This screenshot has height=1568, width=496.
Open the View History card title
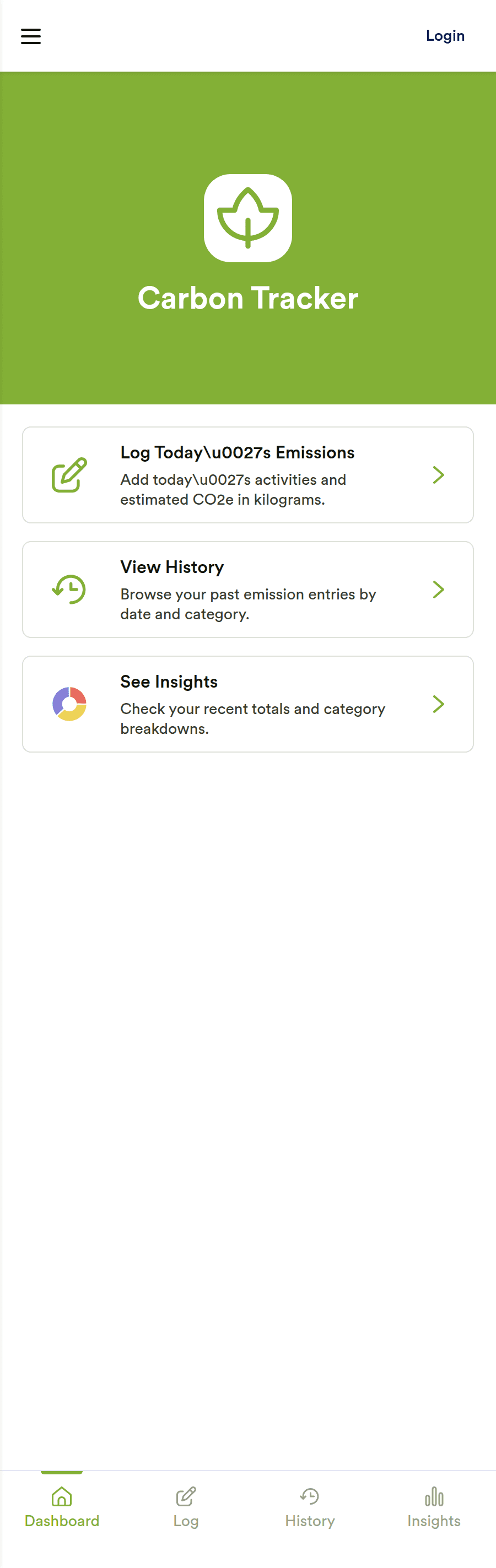point(172,567)
